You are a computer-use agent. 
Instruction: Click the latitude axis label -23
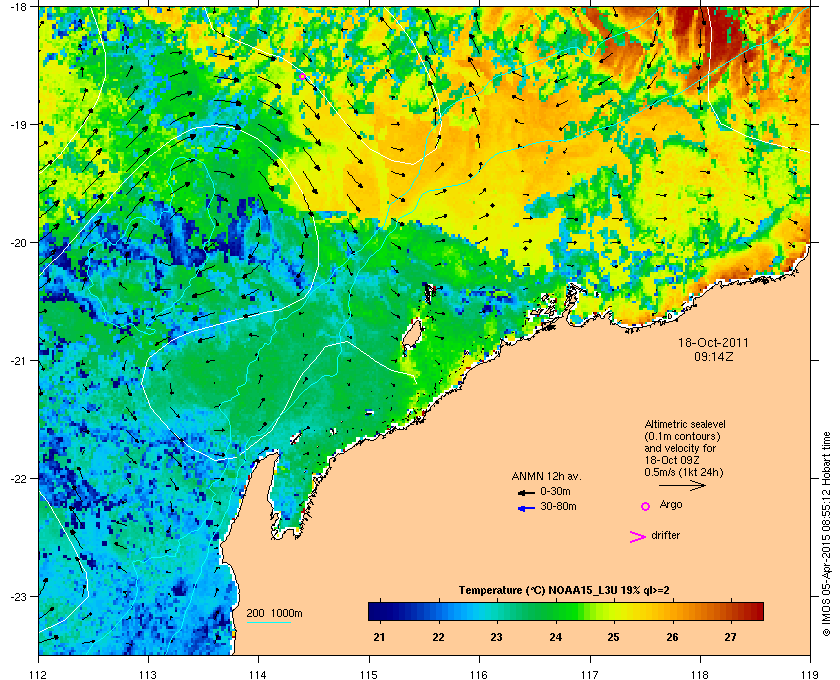(x=19, y=596)
